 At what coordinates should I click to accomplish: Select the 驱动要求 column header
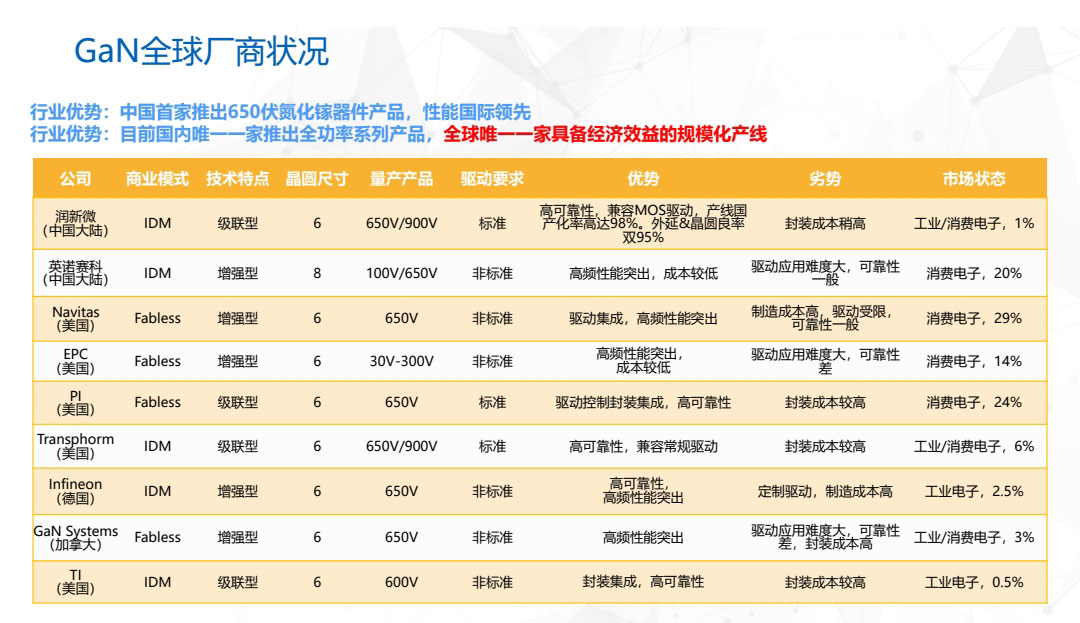point(492,179)
